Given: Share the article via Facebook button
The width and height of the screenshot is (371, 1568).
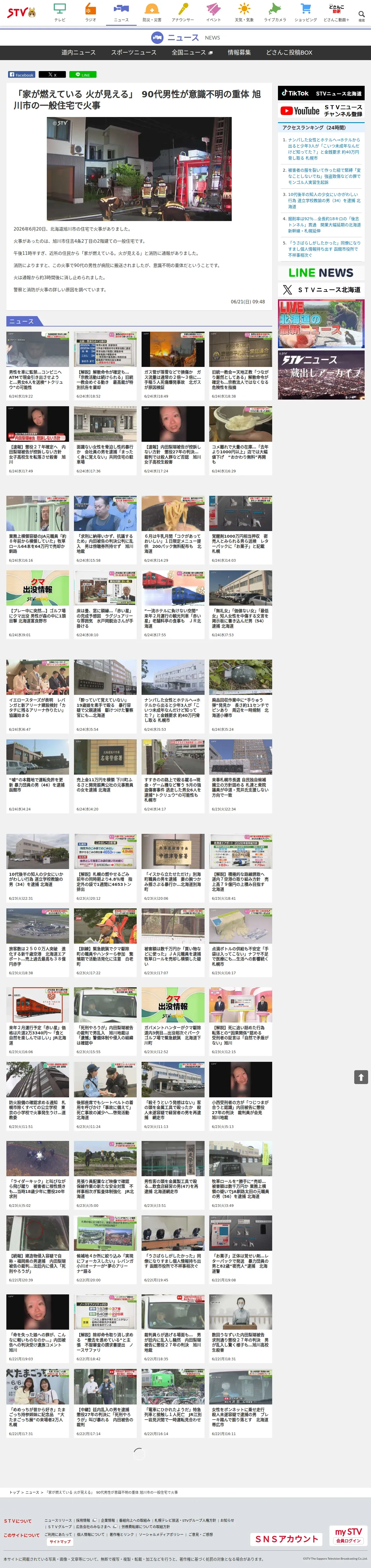Looking at the screenshot, I should tap(21, 75).
